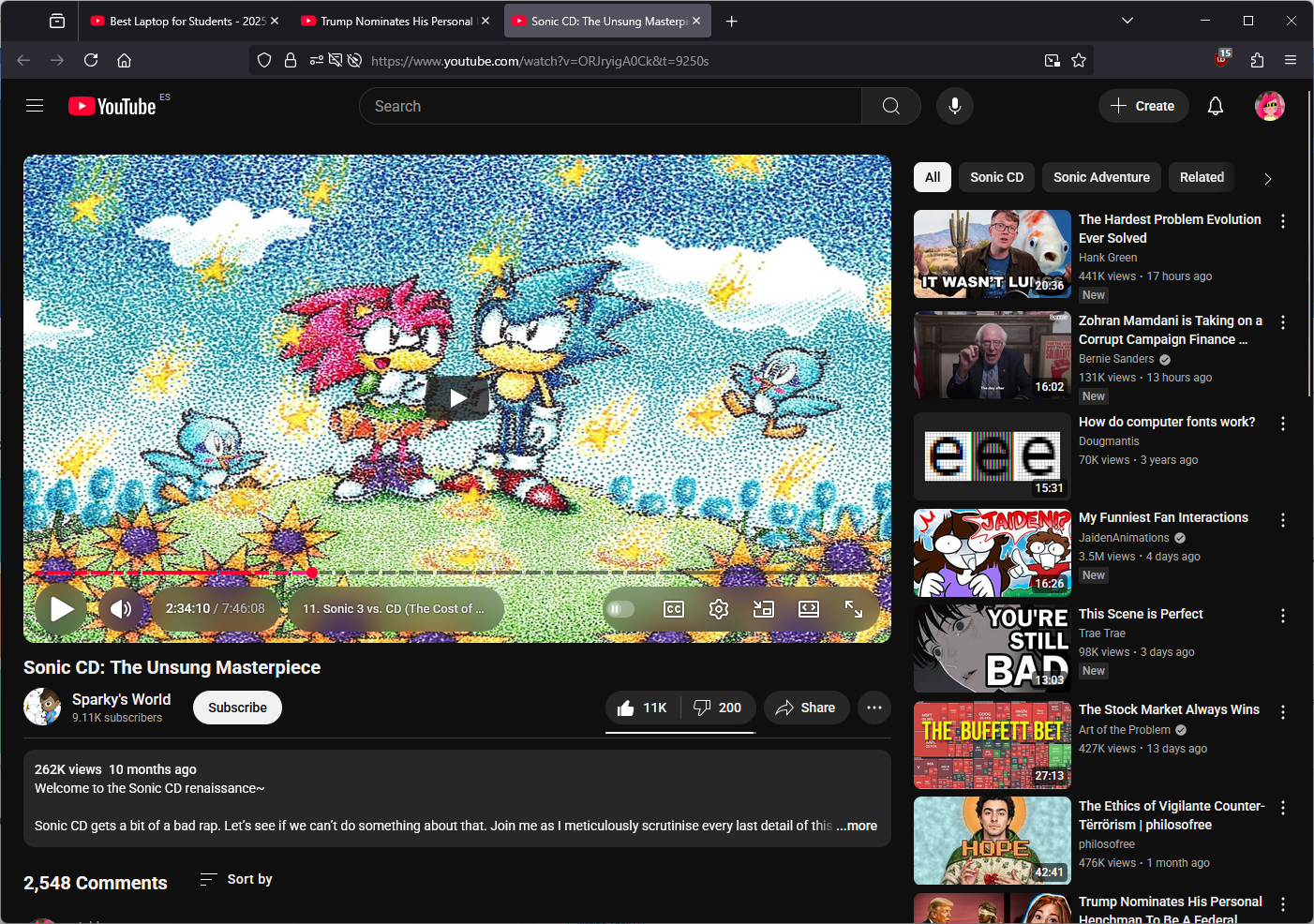This screenshot has width=1314, height=924.
Task: Click the progress bar scrubber dot
Action: point(312,572)
